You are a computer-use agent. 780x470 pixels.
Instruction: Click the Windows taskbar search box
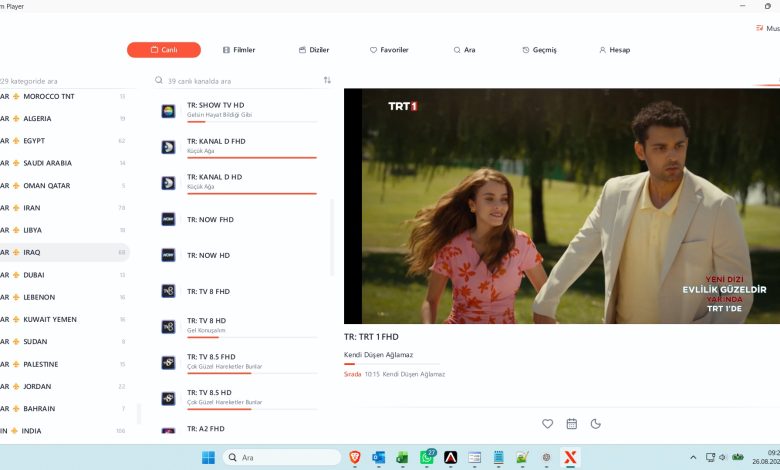tap(282, 457)
